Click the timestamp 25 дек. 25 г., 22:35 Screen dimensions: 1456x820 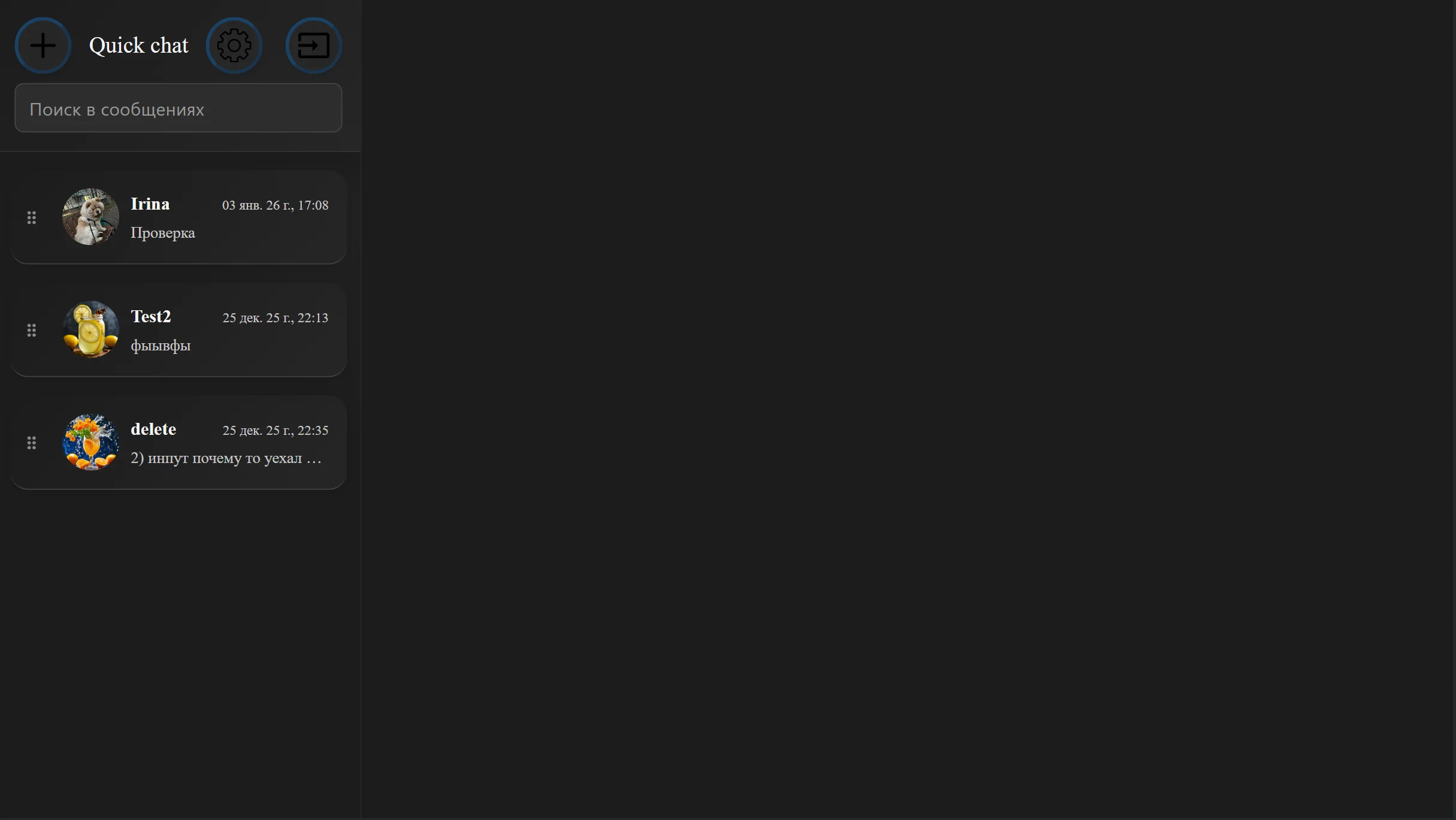point(276,431)
